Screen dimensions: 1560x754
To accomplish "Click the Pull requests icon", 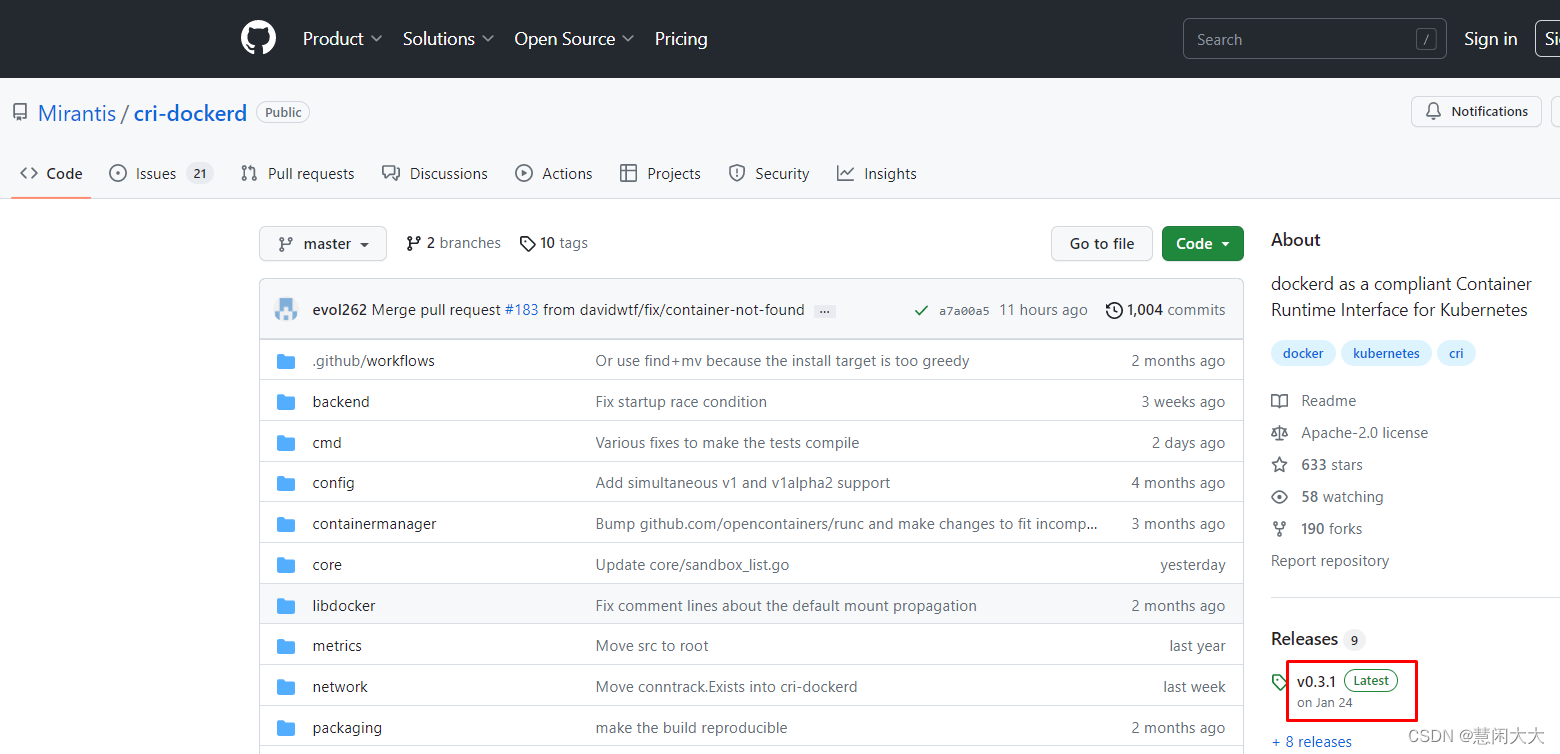I will [249, 173].
